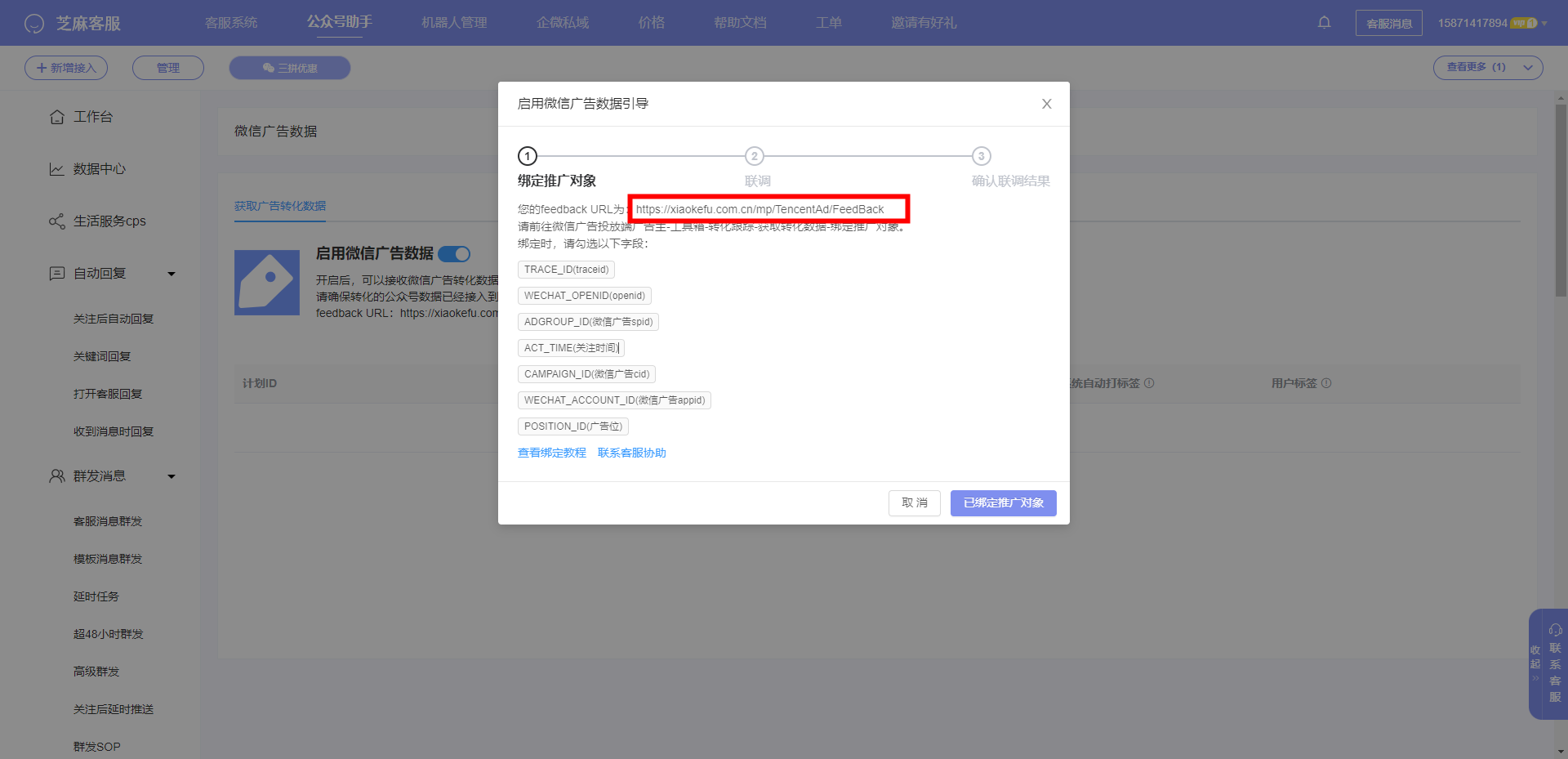Open the 企微私域 top menu
1568x759 pixels.
(x=563, y=23)
